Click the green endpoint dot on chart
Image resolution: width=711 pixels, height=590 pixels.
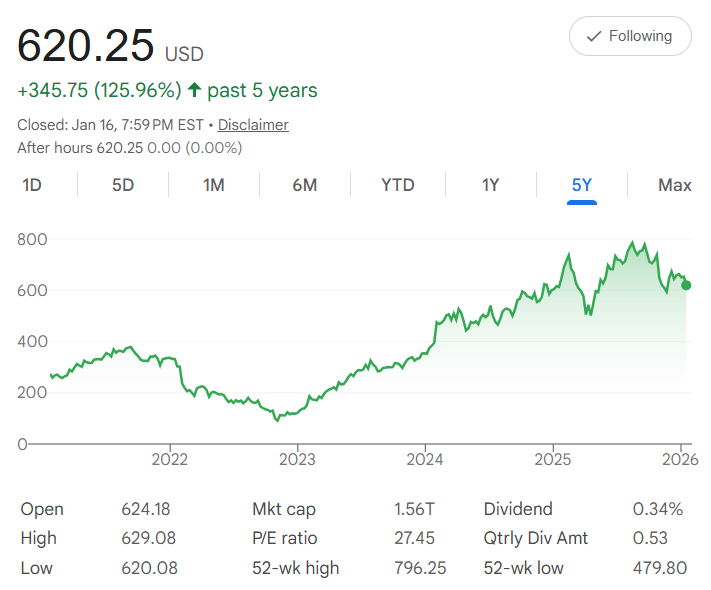pos(686,285)
